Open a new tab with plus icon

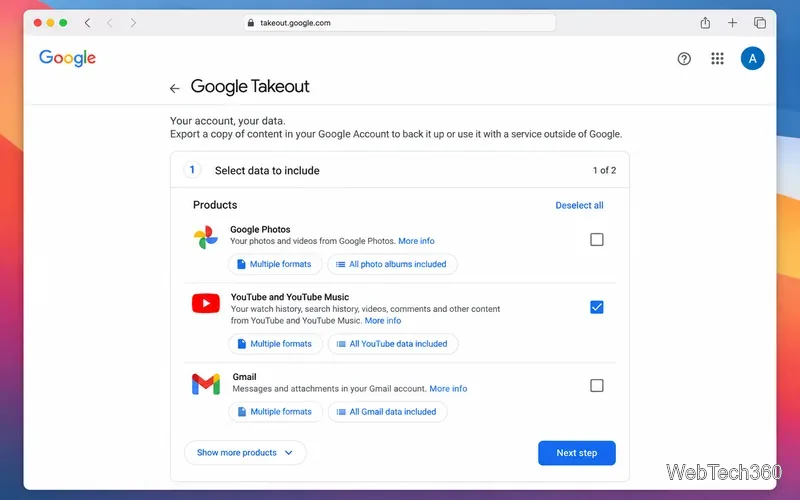[732, 22]
